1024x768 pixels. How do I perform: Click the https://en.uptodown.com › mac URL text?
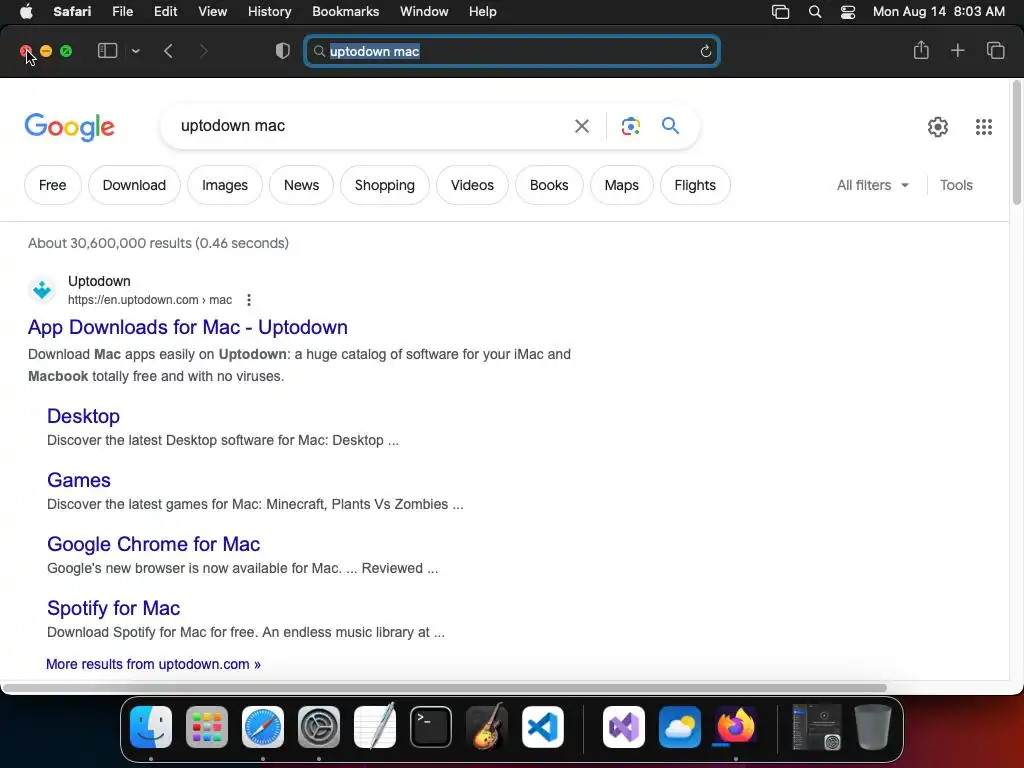(x=150, y=300)
